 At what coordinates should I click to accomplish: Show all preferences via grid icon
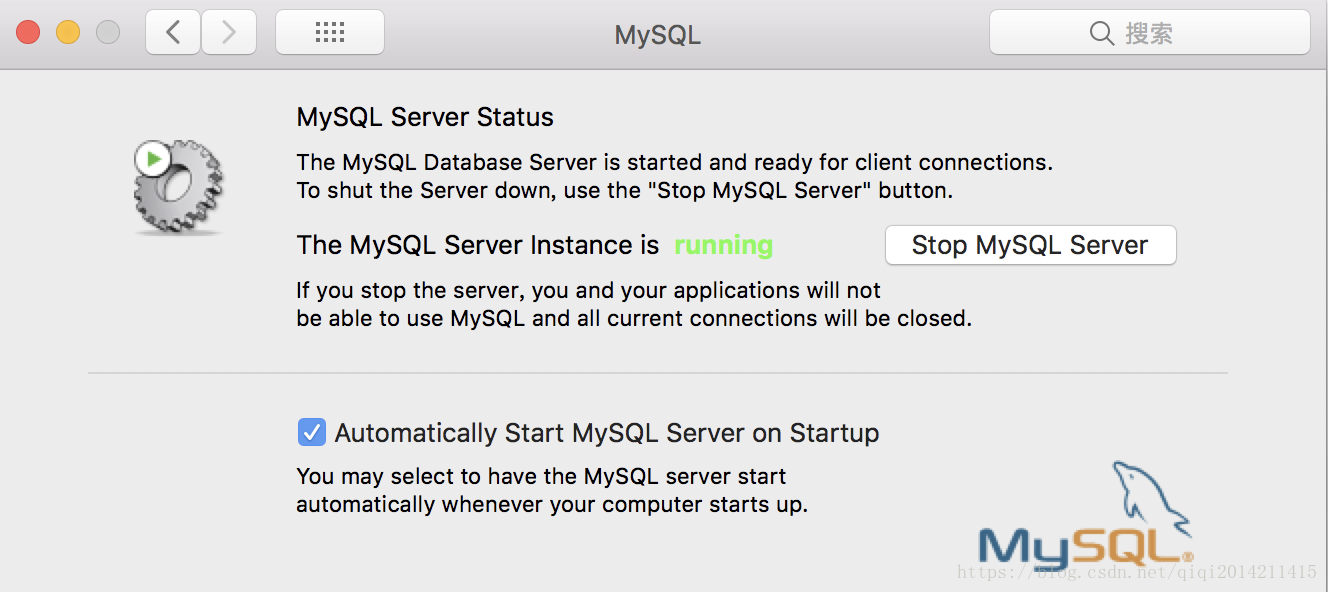tap(329, 33)
